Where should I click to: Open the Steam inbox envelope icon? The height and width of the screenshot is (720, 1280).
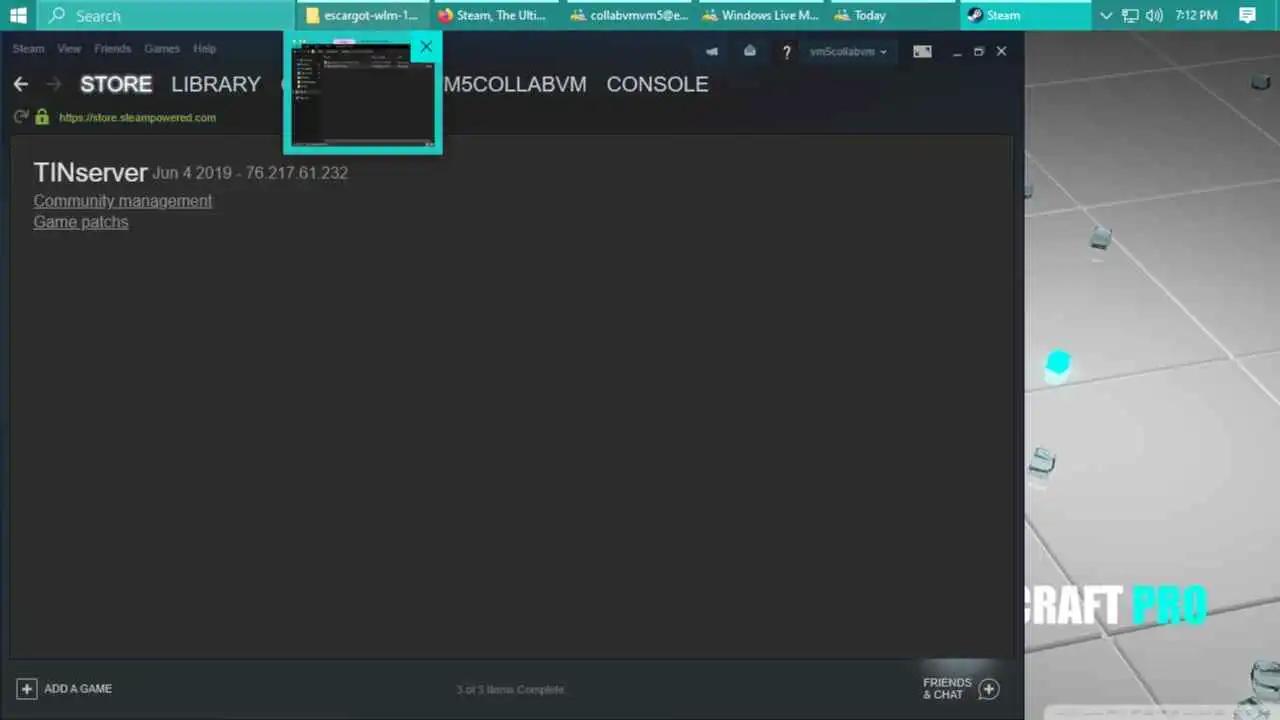750,51
